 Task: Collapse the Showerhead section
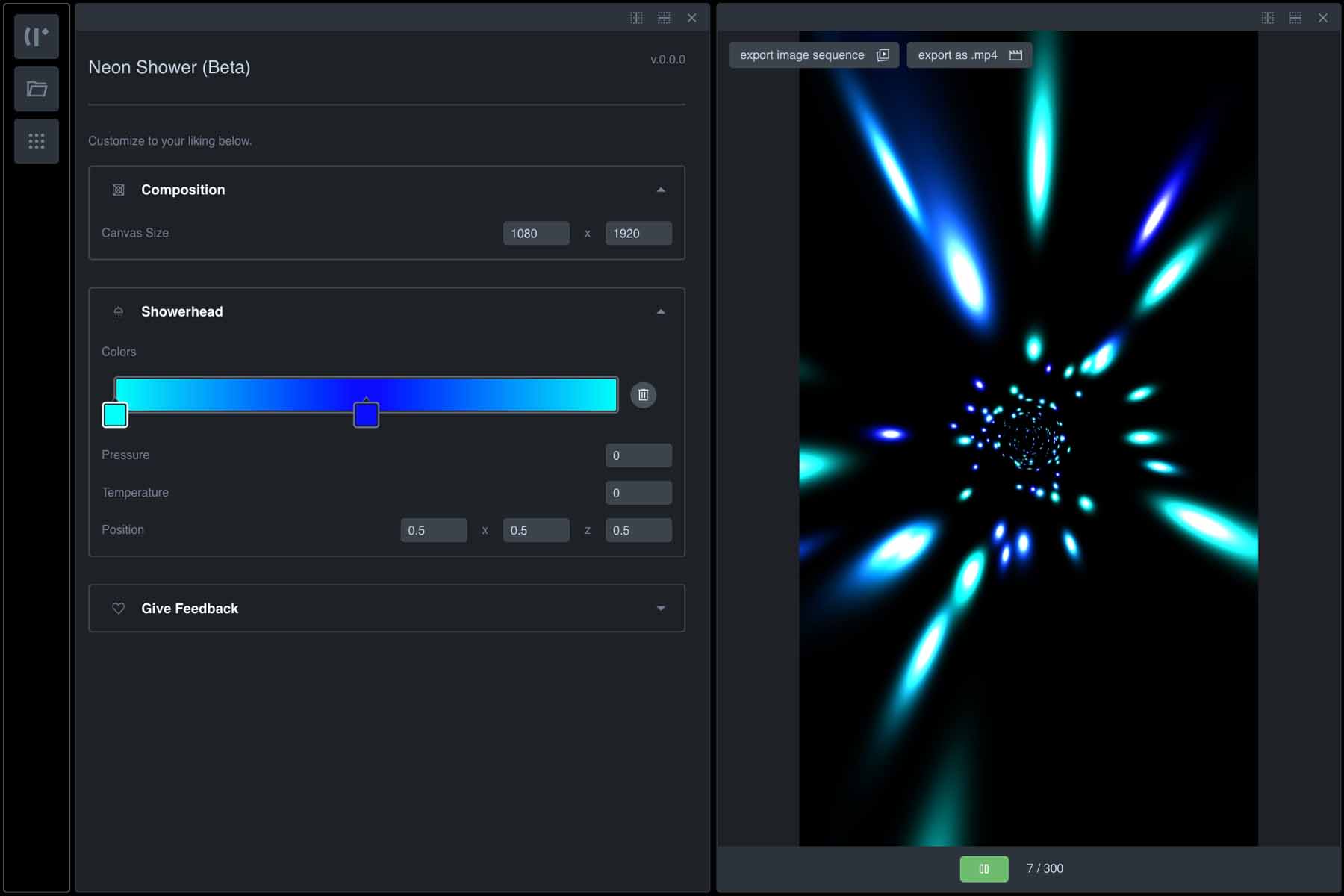(660, 311)
